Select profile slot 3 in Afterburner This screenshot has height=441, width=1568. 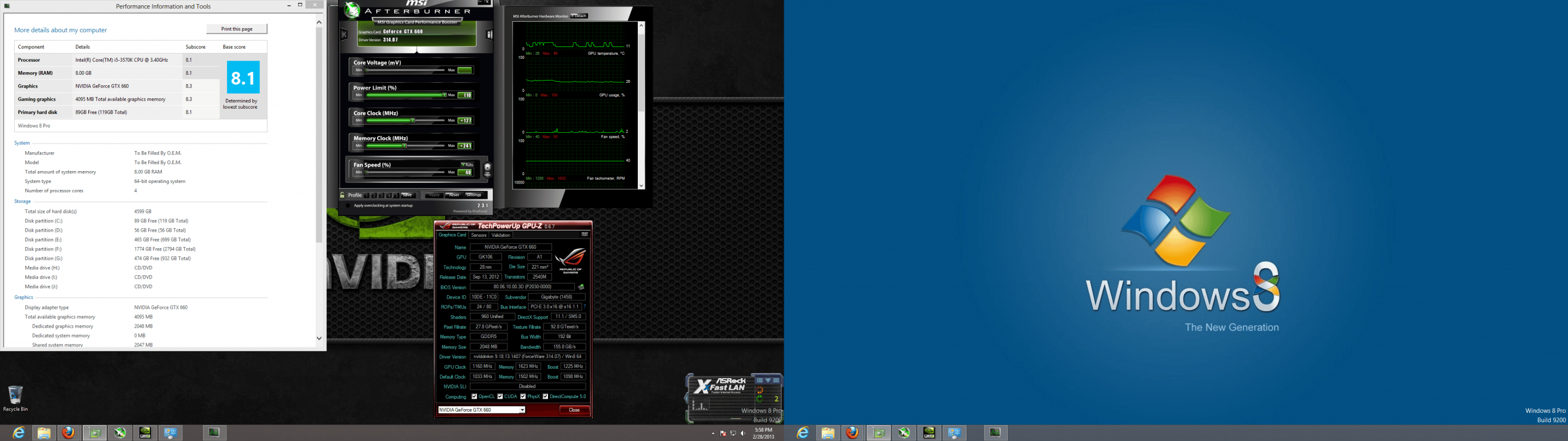(x=382, y=196)
